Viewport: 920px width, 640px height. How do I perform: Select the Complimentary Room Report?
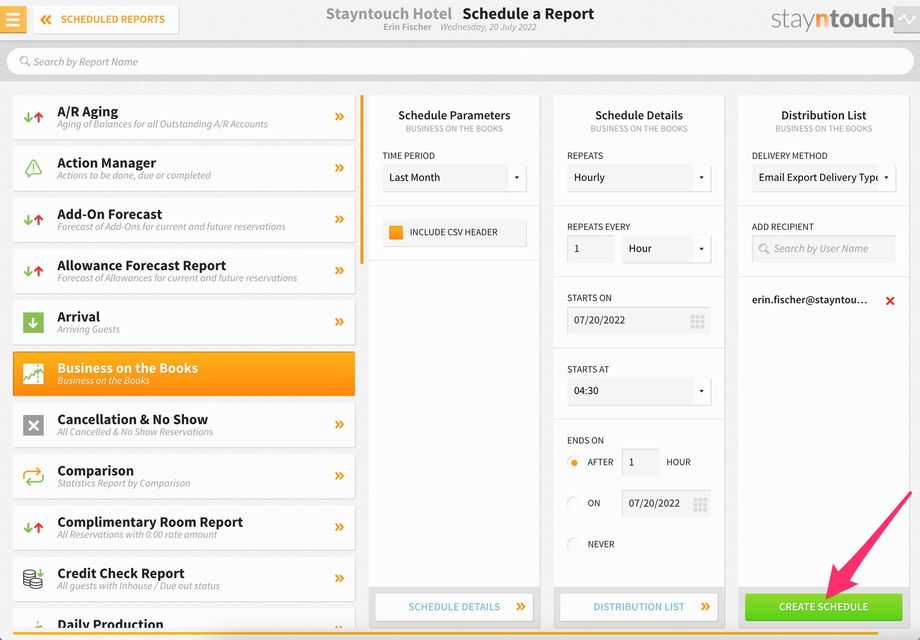pyautogui.click(x=184, y=527)
